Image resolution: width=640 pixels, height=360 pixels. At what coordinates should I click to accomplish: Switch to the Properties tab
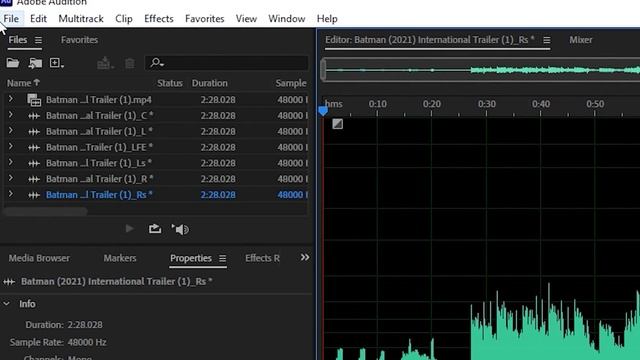tap(191, 258)
